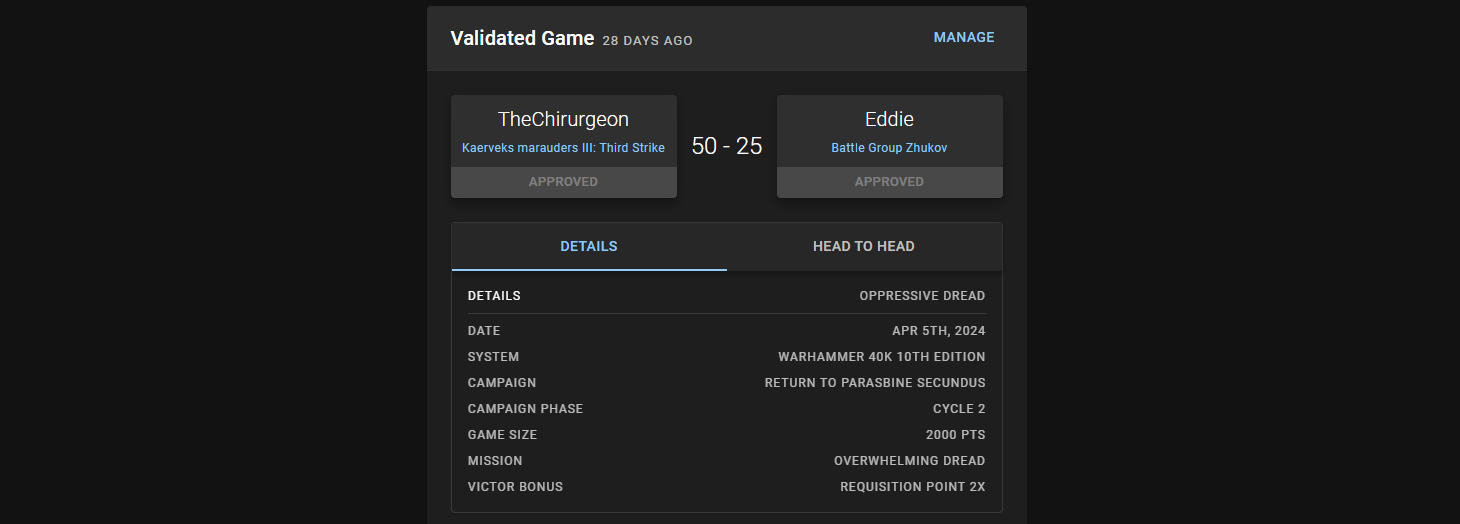Select the DETAILS tab
The height and width of the screenshot is (524, 1460).
(588, 247)
